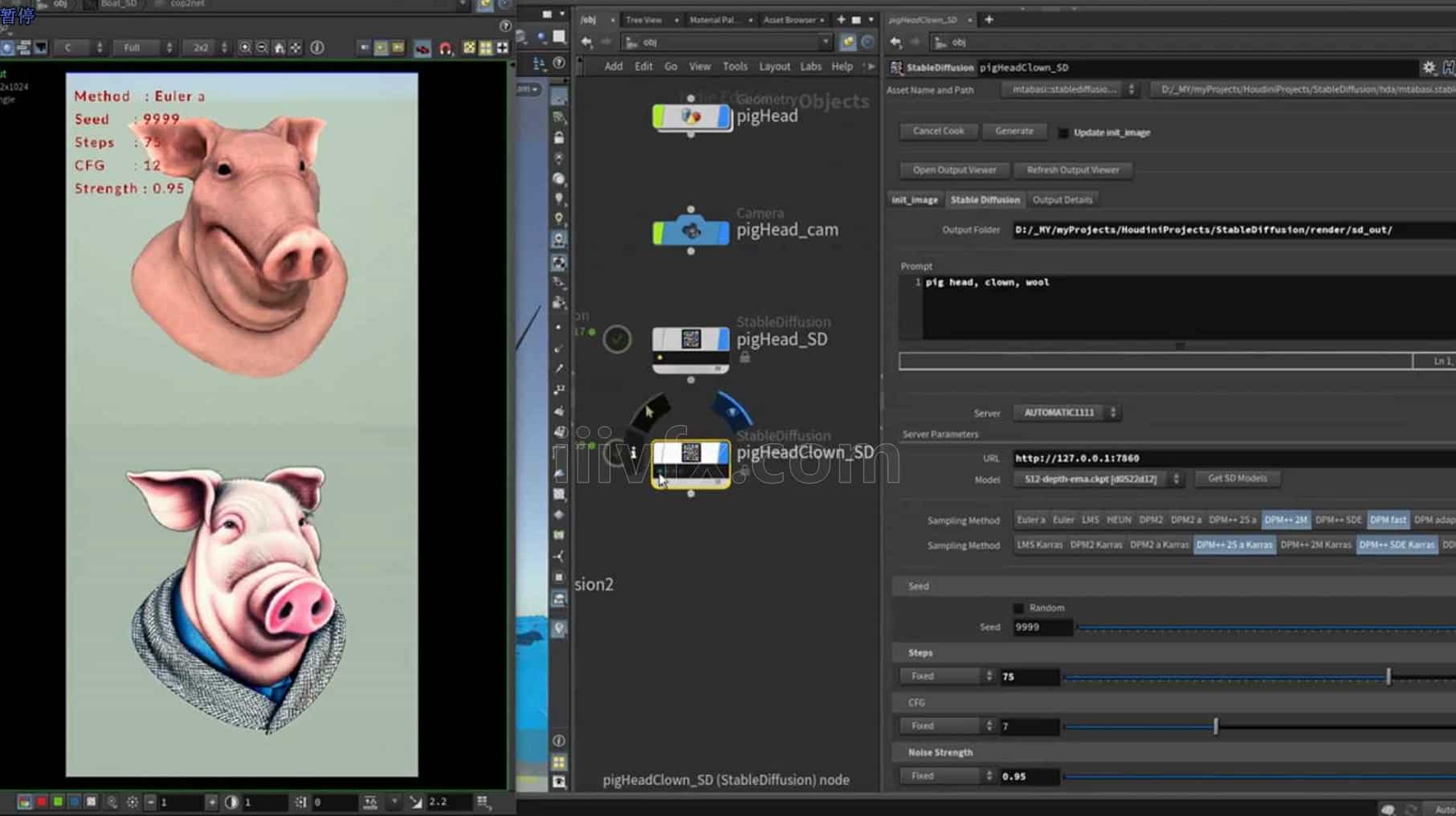This screenshot has width=1456, height=816.
Task: Click the info icon in viewer toolbar
Action: click(317, 48)
